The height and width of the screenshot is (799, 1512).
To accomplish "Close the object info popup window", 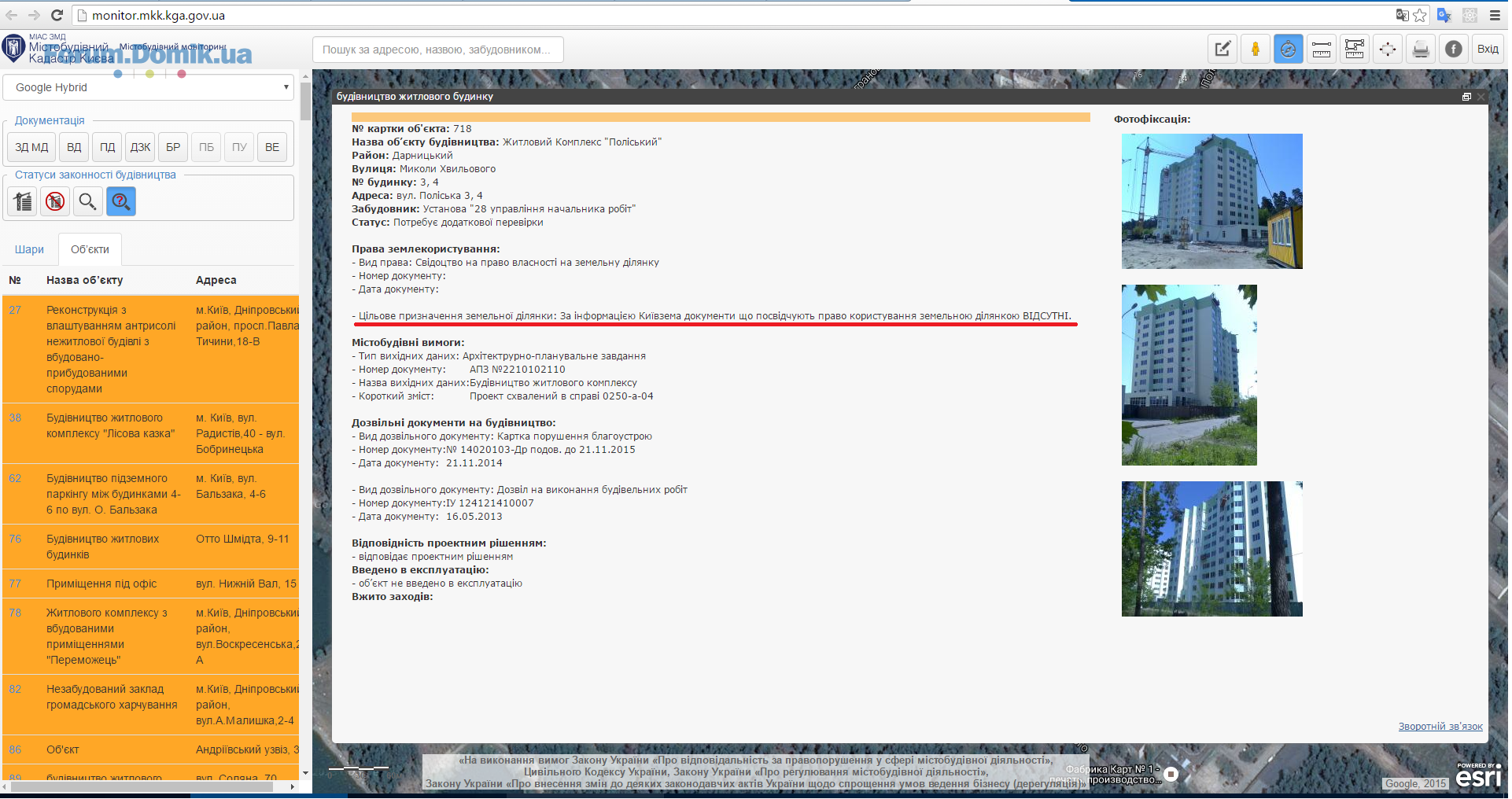I will tap(1481, 97).
